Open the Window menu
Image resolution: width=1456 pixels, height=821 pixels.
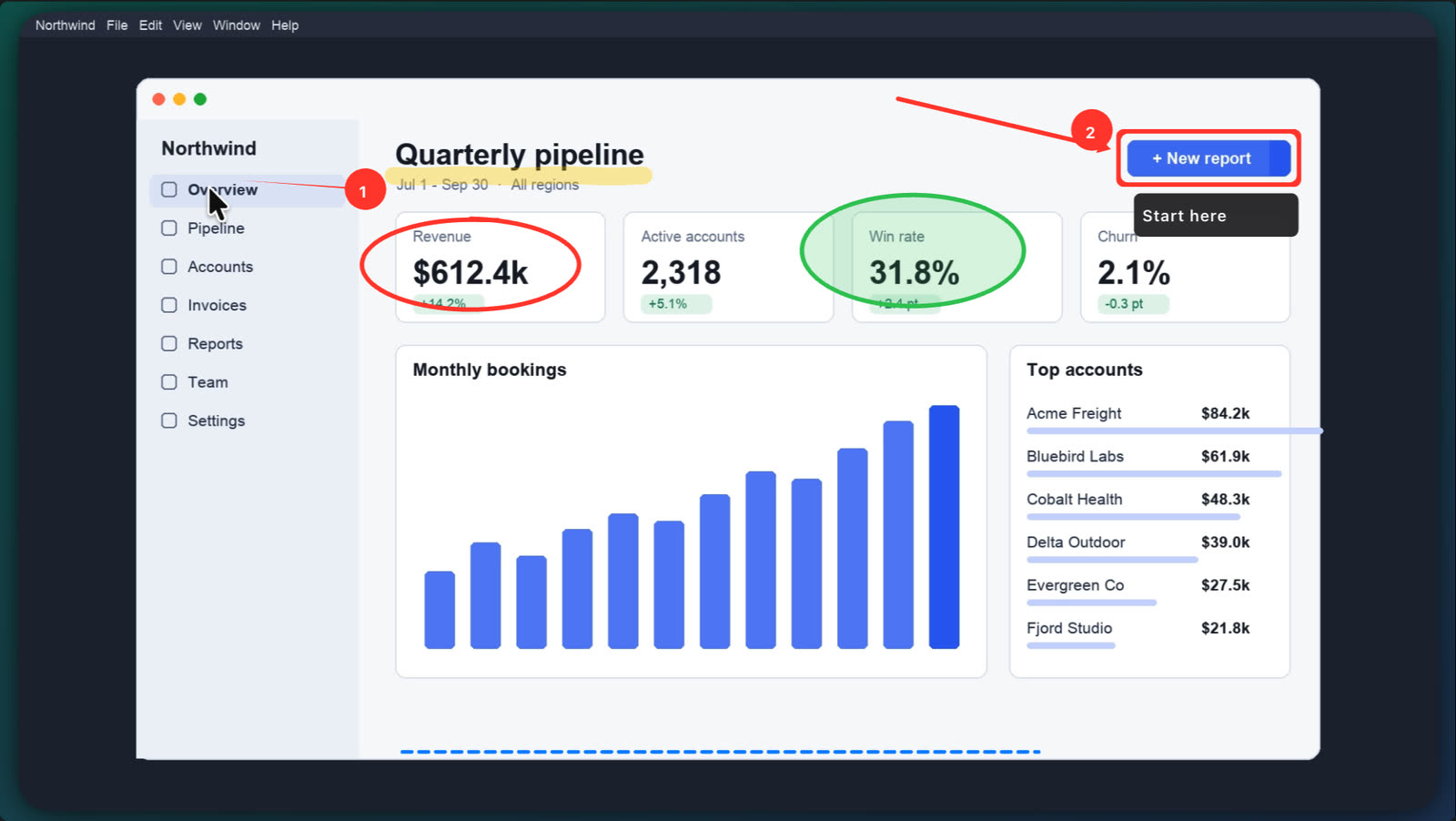pos(237,25)
